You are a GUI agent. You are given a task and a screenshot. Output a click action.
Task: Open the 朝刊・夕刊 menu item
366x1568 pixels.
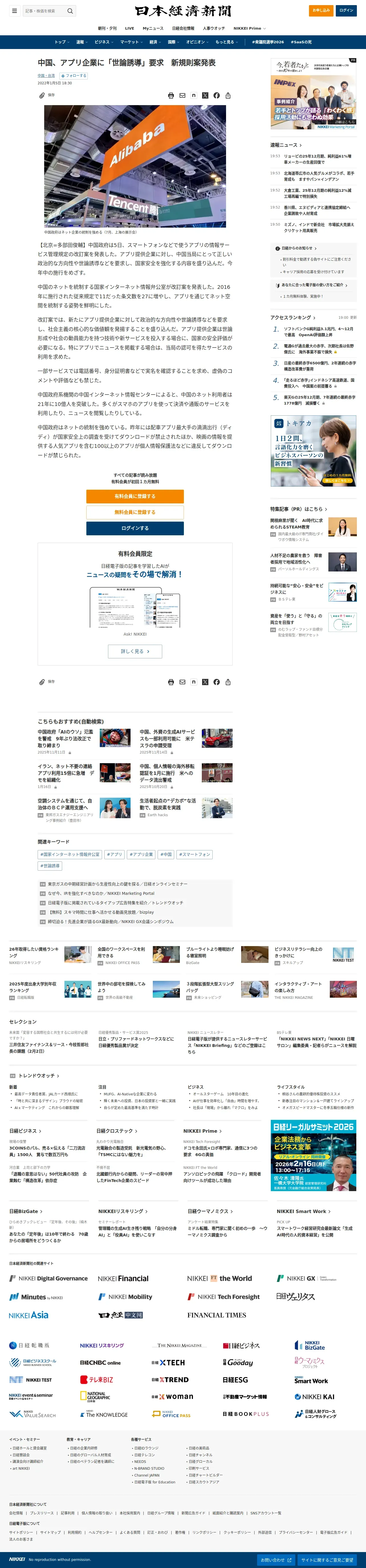coord(107,28)
